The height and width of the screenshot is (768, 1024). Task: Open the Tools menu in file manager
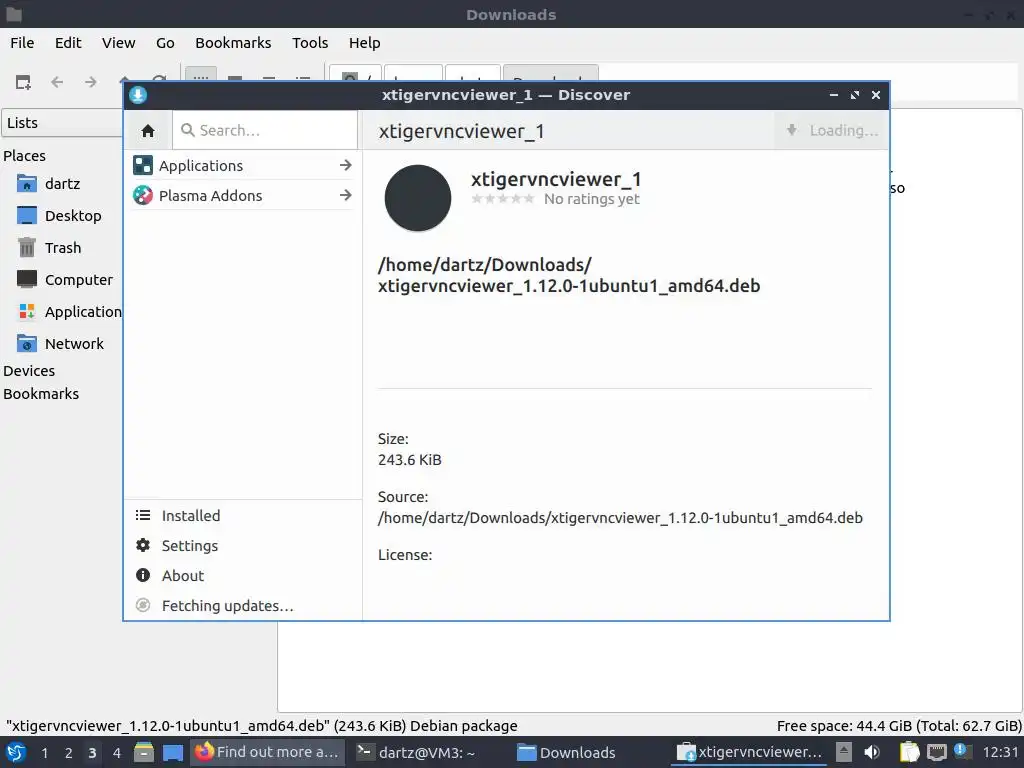(x=310, y=43)
